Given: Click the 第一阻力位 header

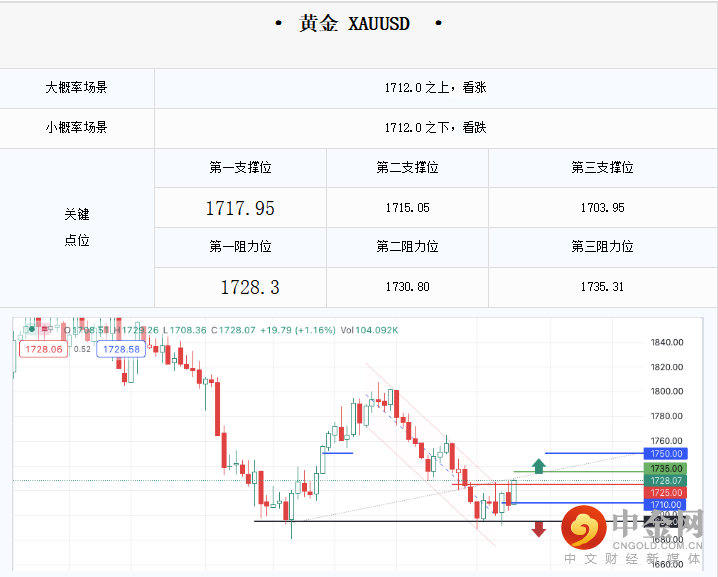Looking at the screenshot, I should (x=240, y=247).
